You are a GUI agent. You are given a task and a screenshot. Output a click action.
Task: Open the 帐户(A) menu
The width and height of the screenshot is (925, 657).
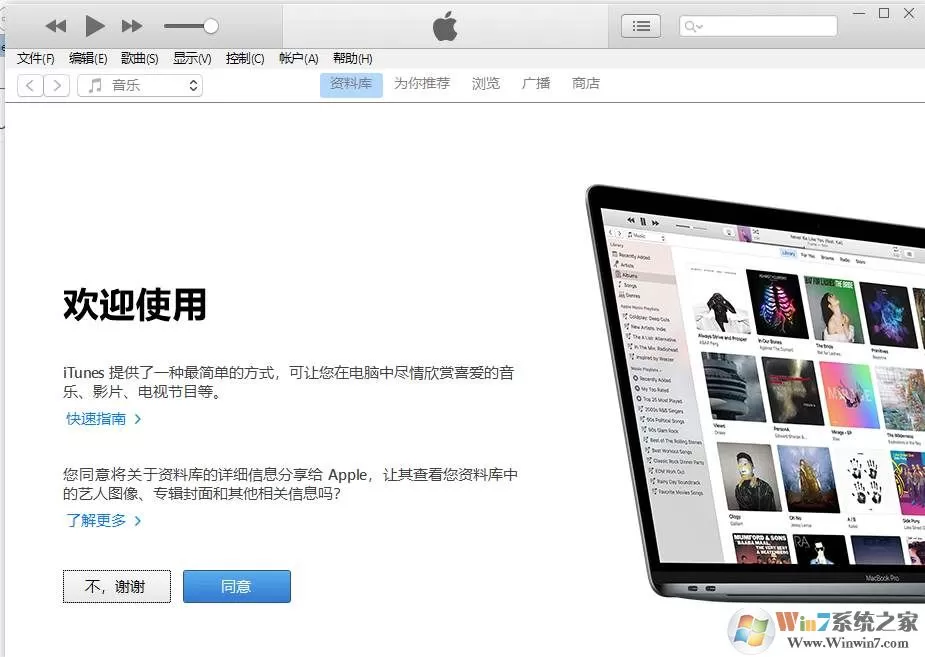click(x=299, y=58)
